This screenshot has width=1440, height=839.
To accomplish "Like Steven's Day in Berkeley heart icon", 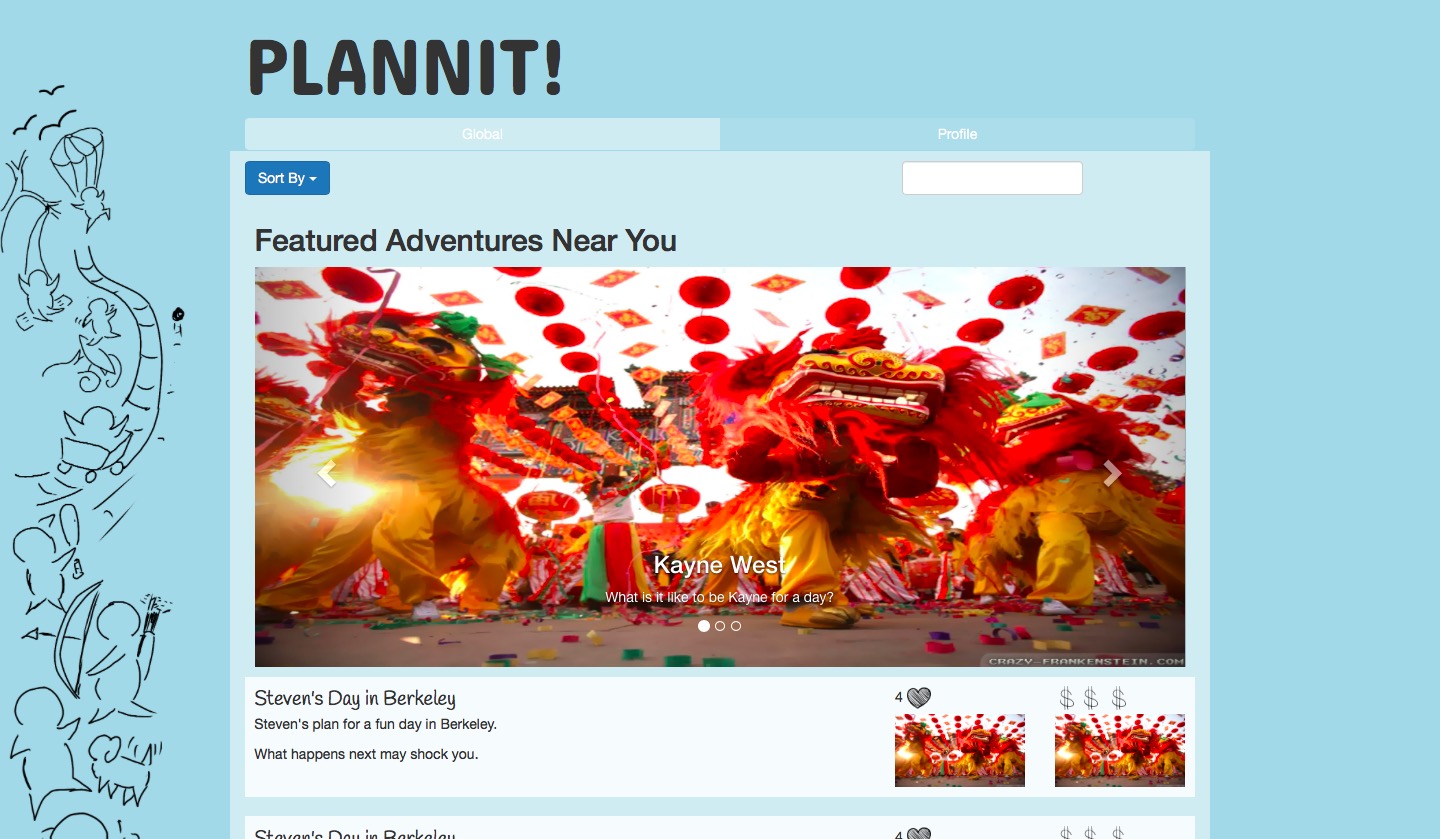I will click(x=918, y=697).
